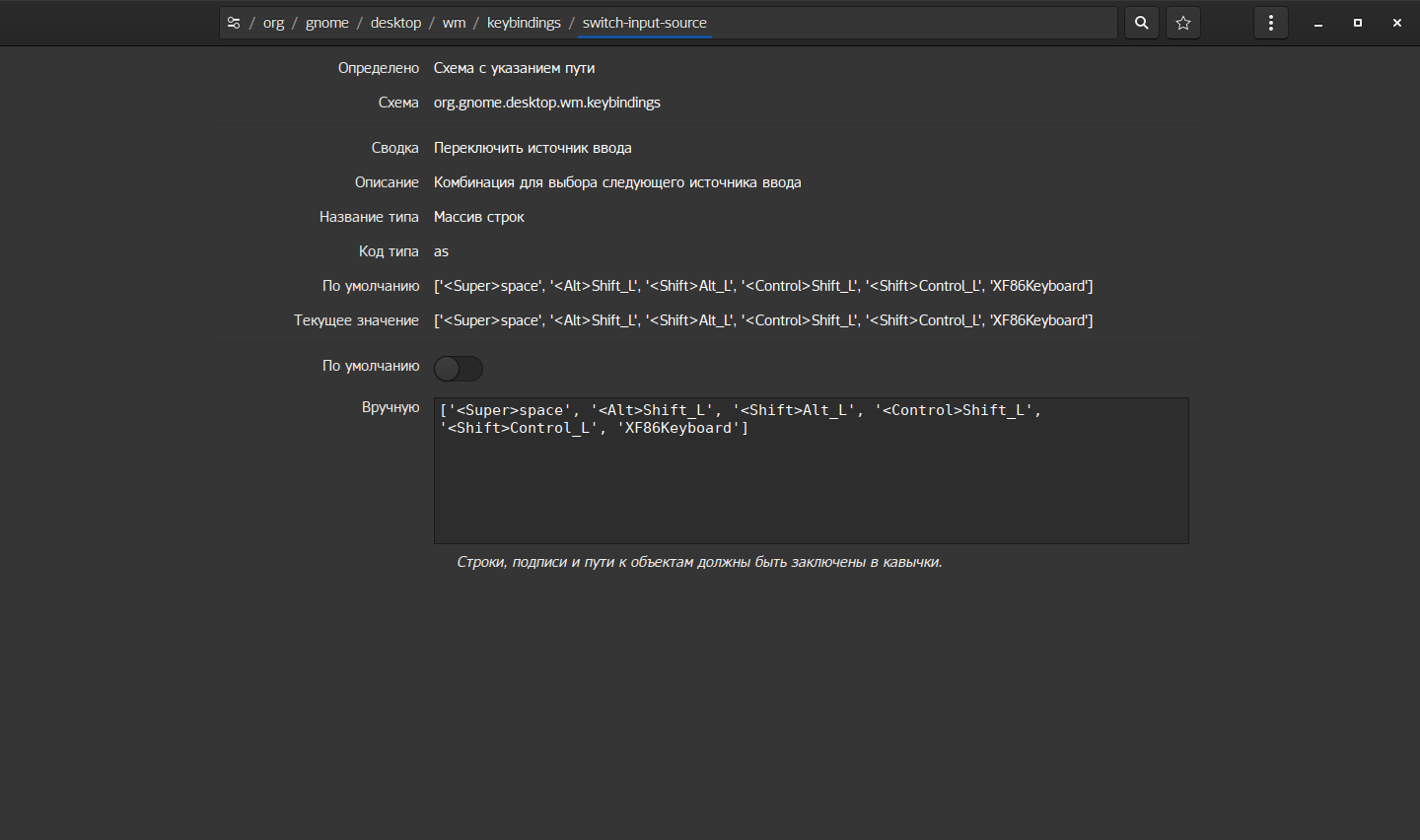
Task: Click the "По умолчанию" default value array text
Action: point(763,286)
